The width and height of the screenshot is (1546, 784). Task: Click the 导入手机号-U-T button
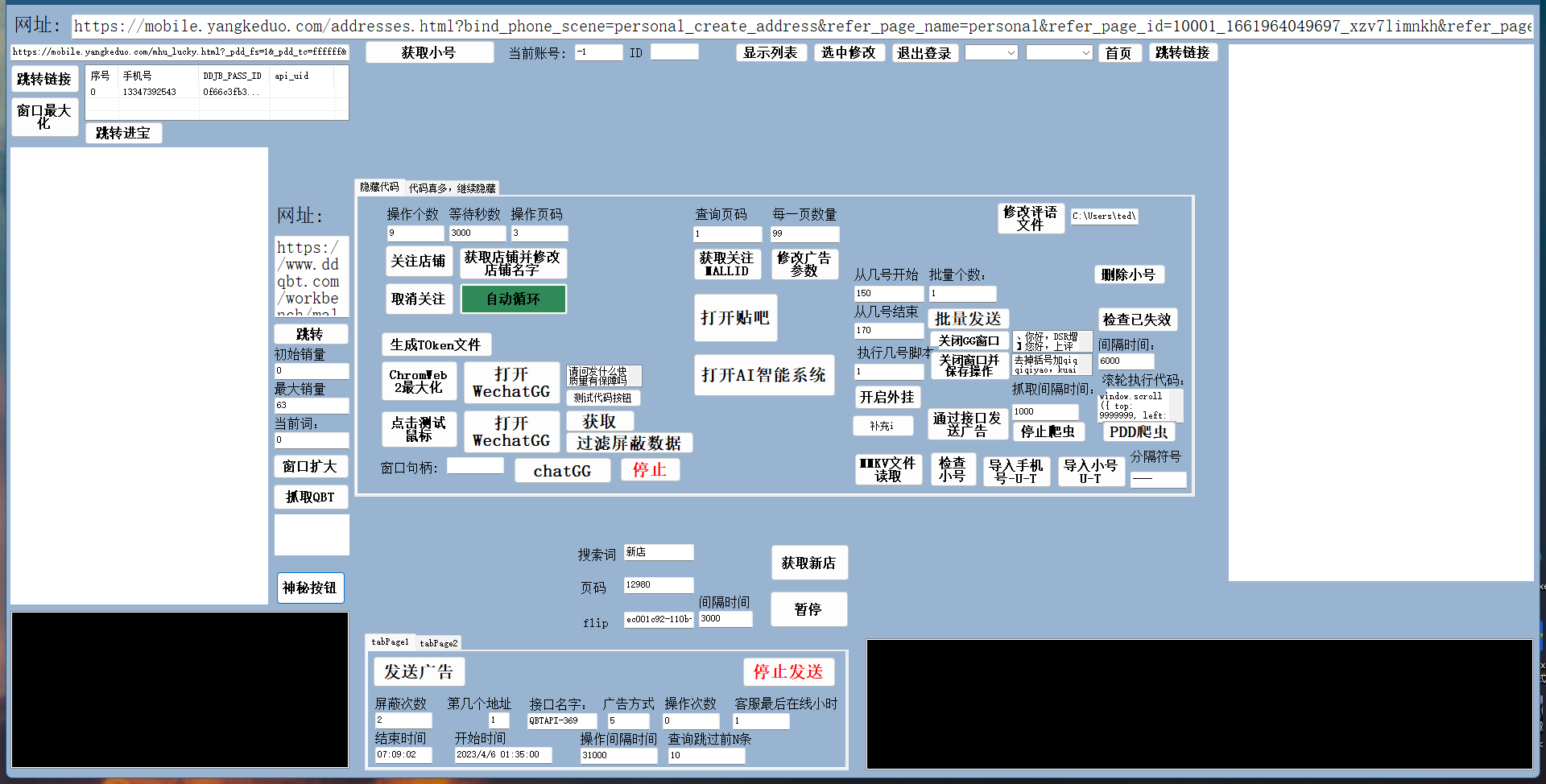coord(1016,471)
